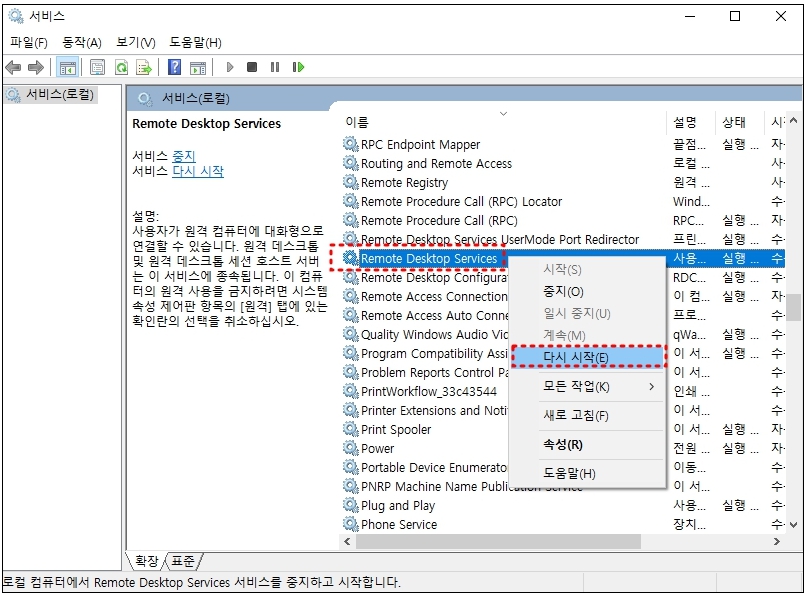Click the Refresh toolbar icon
This screenshot has width=808, height=597.
(x=121, y=67)
